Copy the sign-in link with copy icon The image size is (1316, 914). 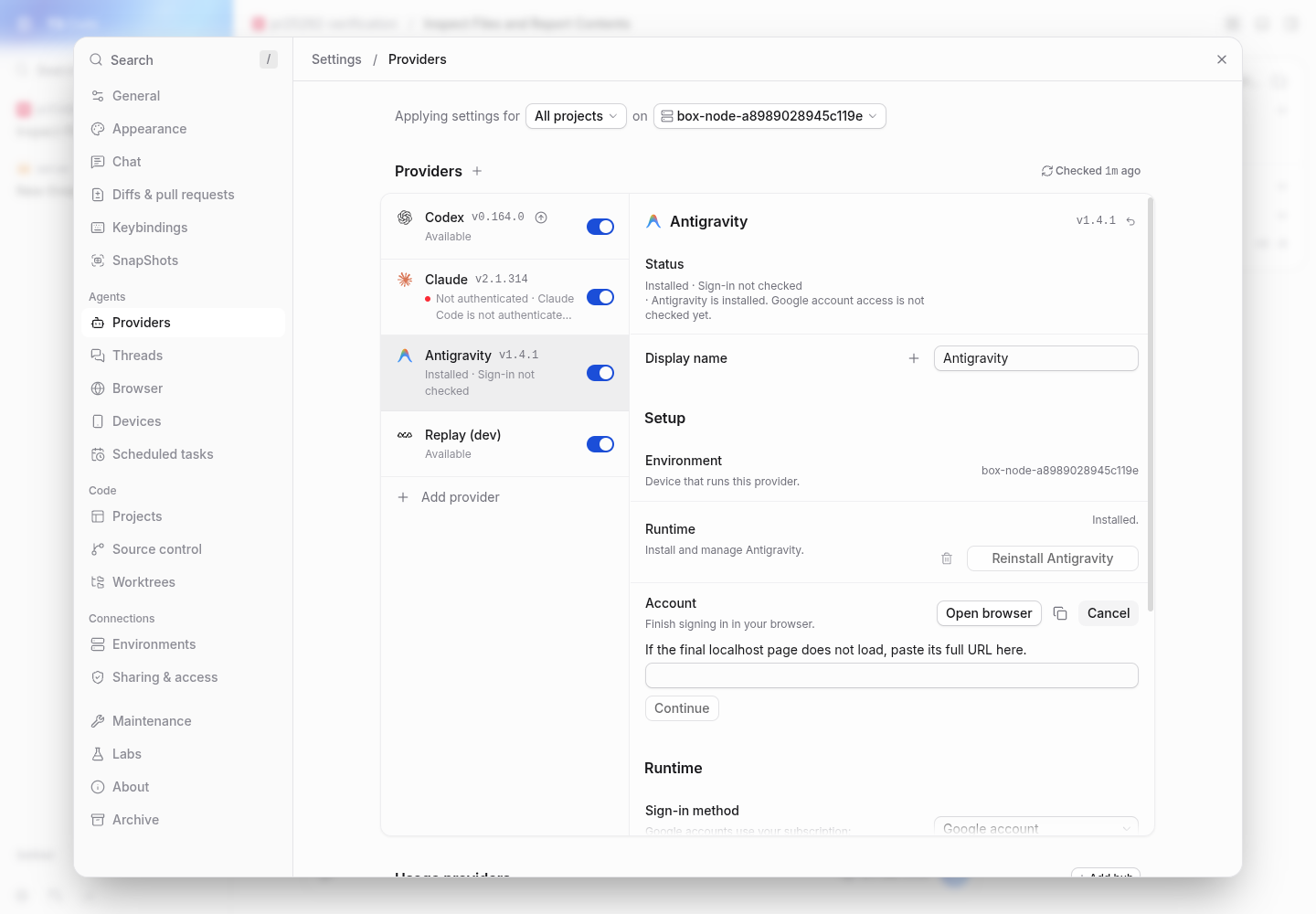tap(1060, 613)
